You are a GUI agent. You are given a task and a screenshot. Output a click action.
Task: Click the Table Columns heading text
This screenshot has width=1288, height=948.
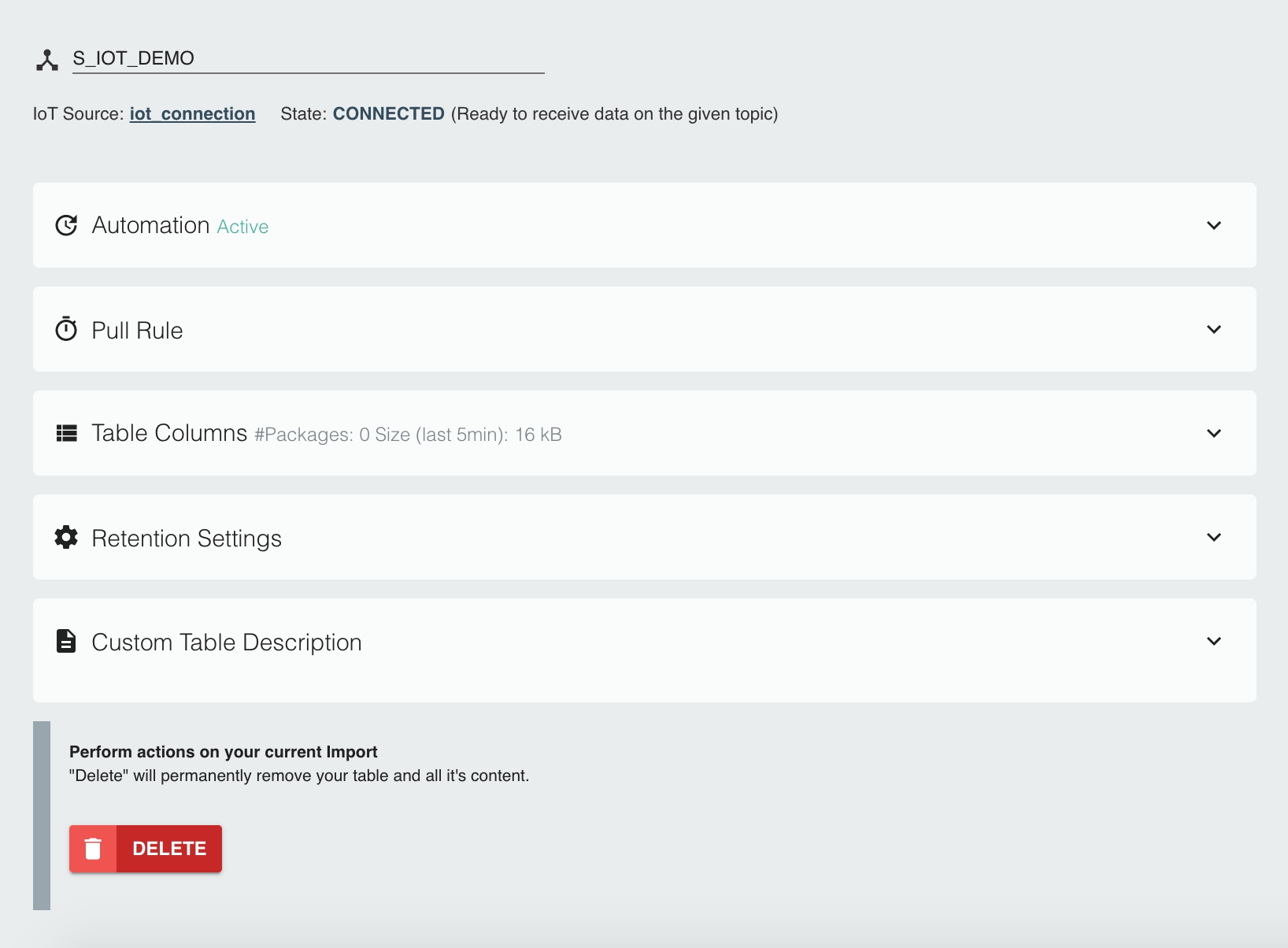pos(169,433)
